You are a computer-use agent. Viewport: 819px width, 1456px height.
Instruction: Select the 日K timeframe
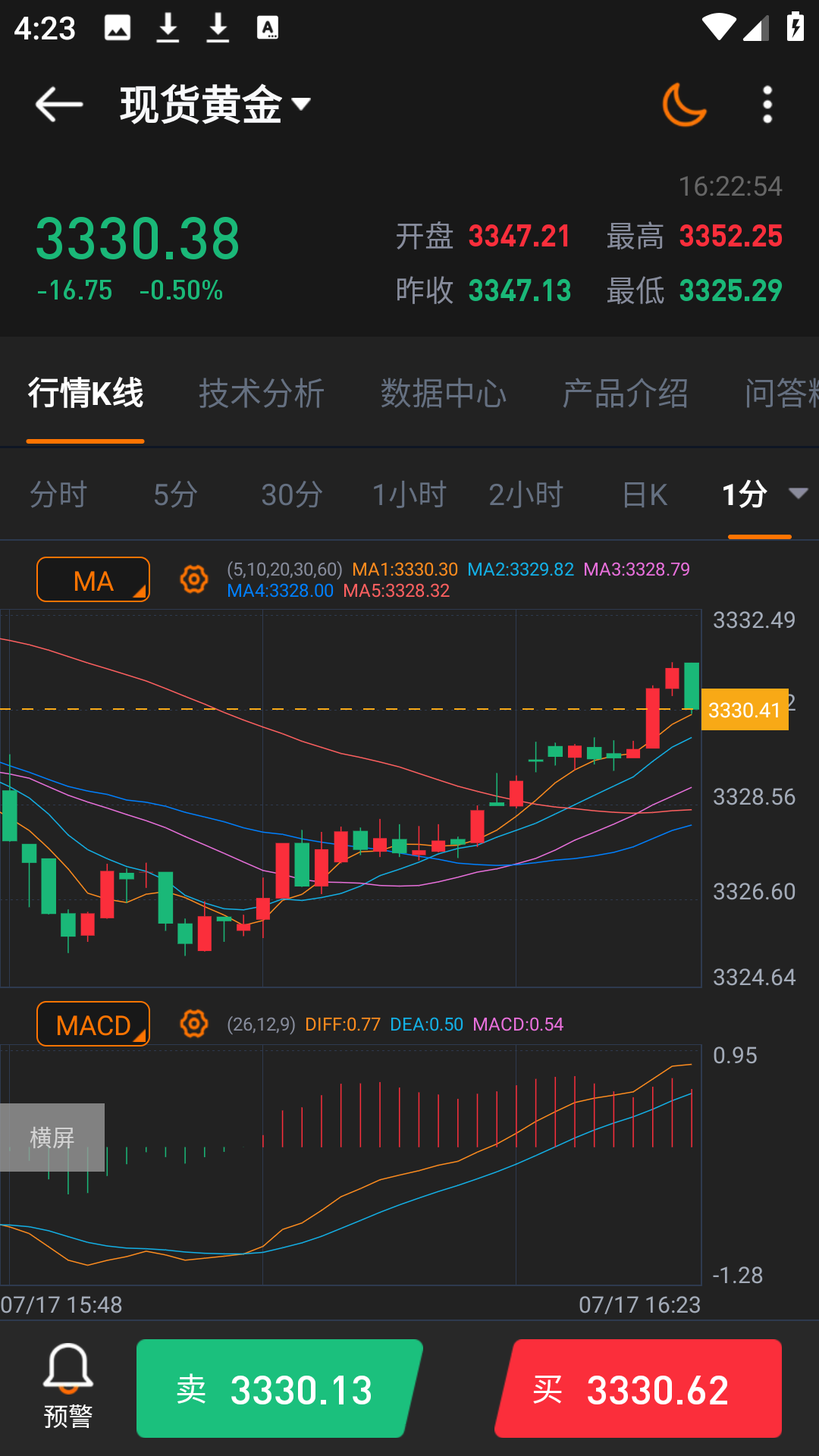click(645, 494)
